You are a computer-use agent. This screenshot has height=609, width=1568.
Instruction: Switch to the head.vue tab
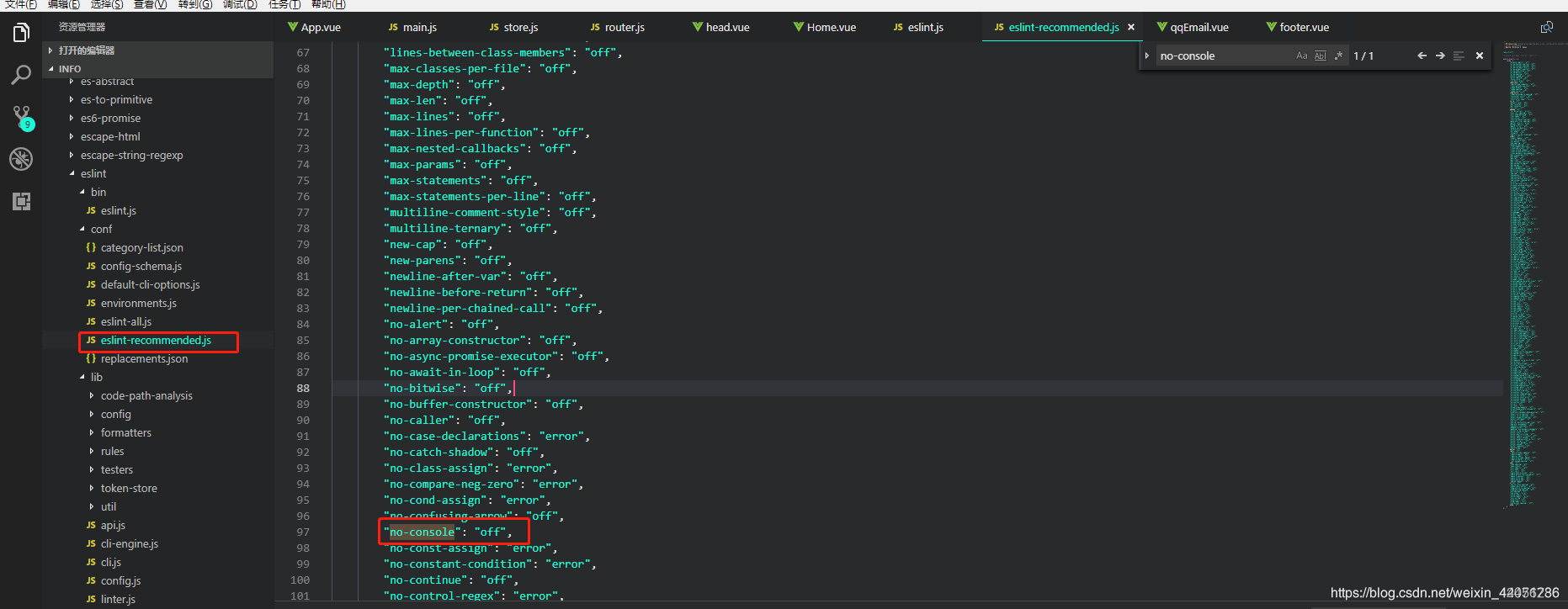pyautogui.click(x=720, y=27)
